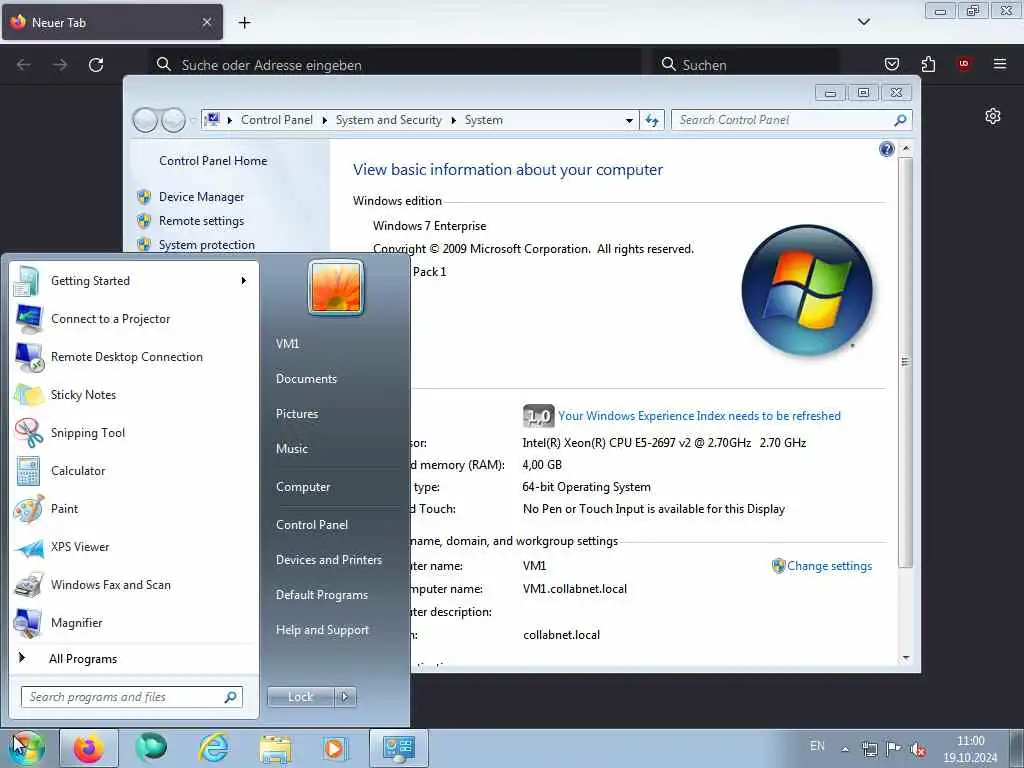Click the network tray icon
The height and width of the screenshot is (768, 1024).
tap(869, 749)
